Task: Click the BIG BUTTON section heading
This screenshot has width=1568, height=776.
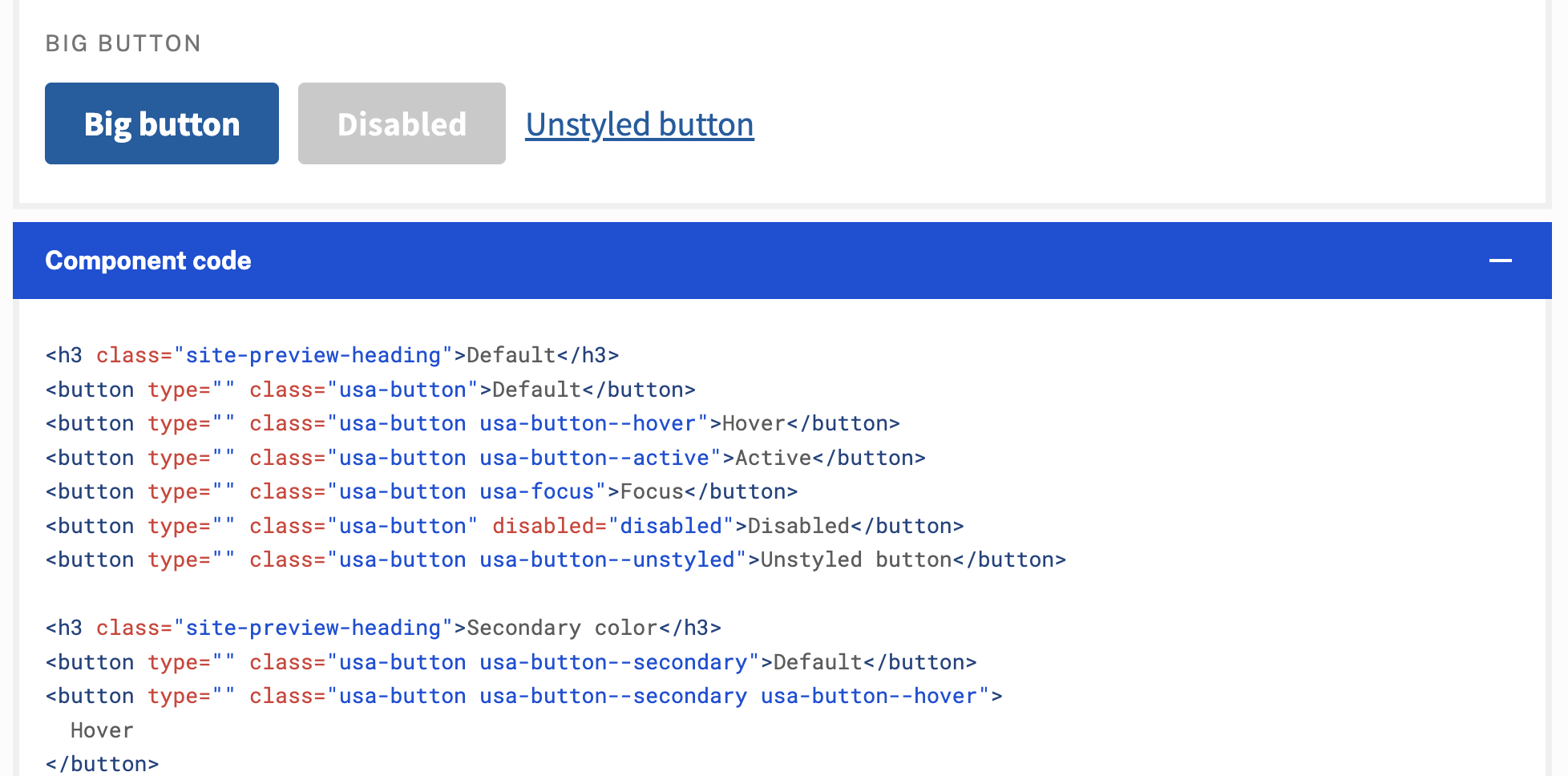Action: click(123, 43)
